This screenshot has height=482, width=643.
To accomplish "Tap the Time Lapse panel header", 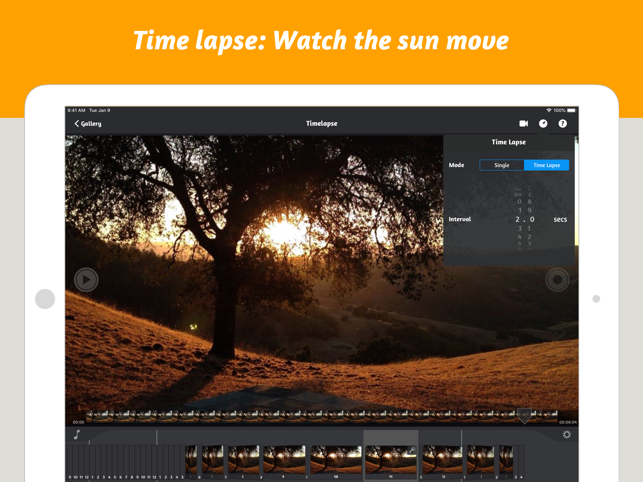I will (508, 142).
